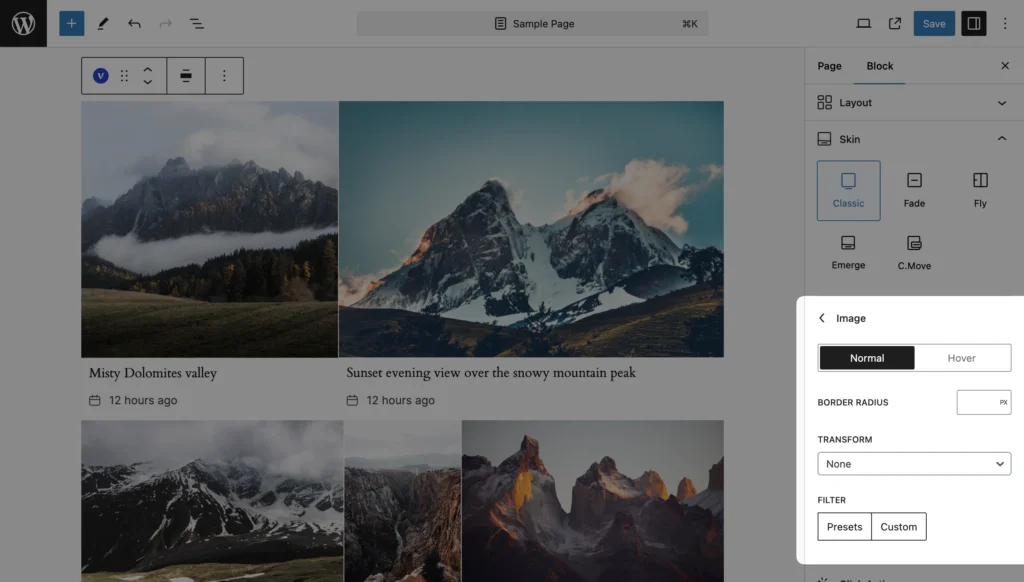The height and width of the screenshot is (582, 1024).
Task: Click the WordPress logo icon
Action: pos(23,23)
